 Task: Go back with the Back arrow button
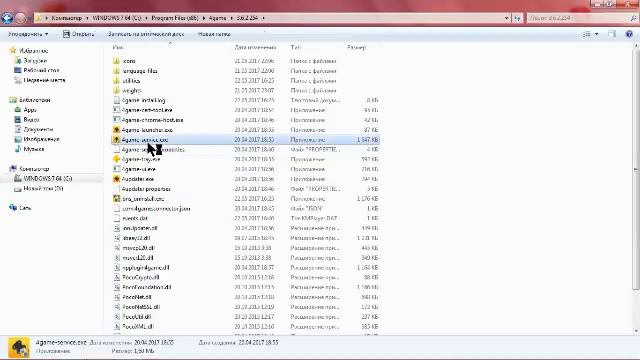[x=7, y=18]
